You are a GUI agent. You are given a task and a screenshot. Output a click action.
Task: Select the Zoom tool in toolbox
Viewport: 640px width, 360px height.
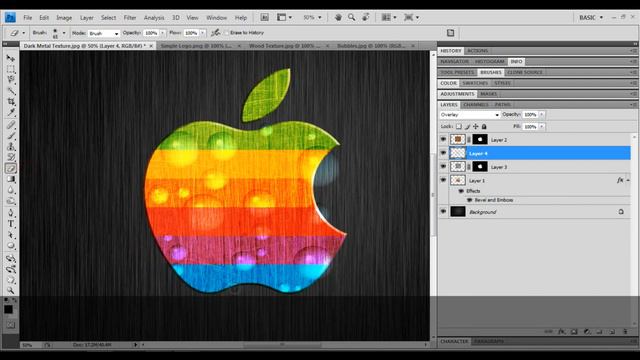click(11, 291)
